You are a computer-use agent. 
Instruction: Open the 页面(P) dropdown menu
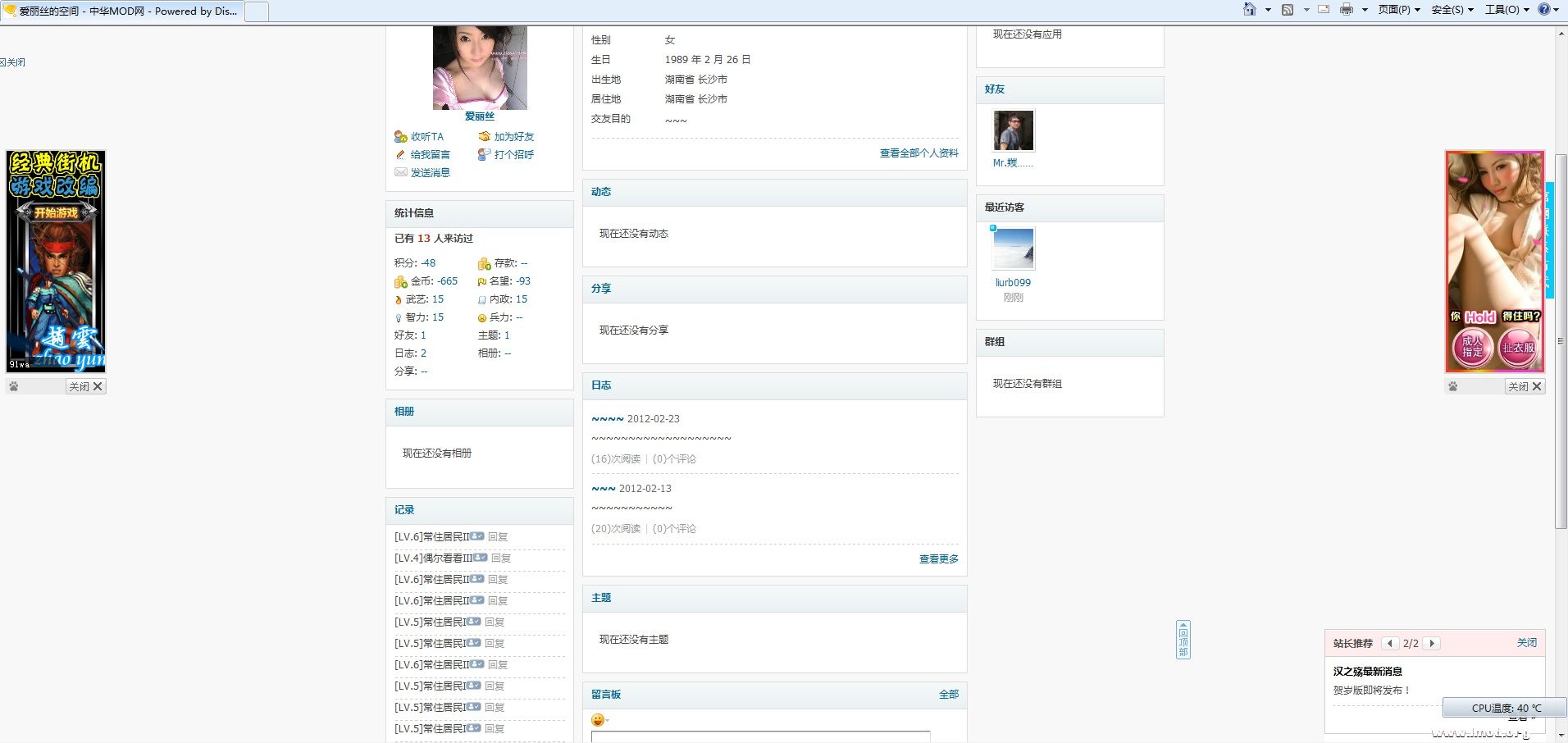click(1398, 10)
